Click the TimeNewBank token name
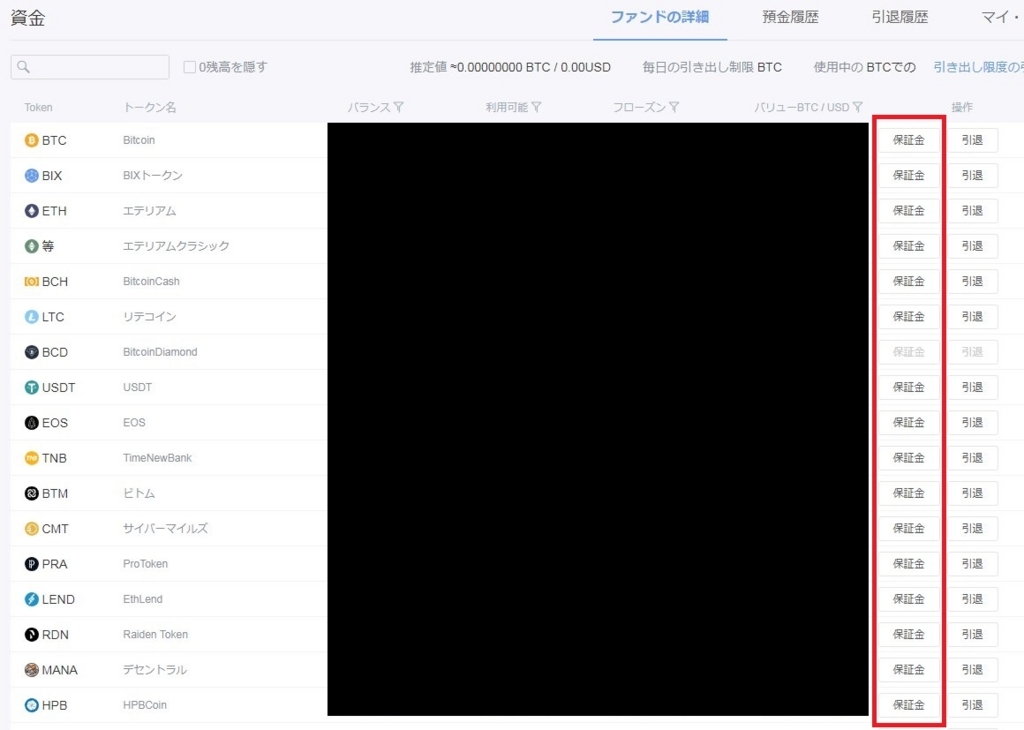Viewport: 1024px width, 730px height. (x=157, y=458)
